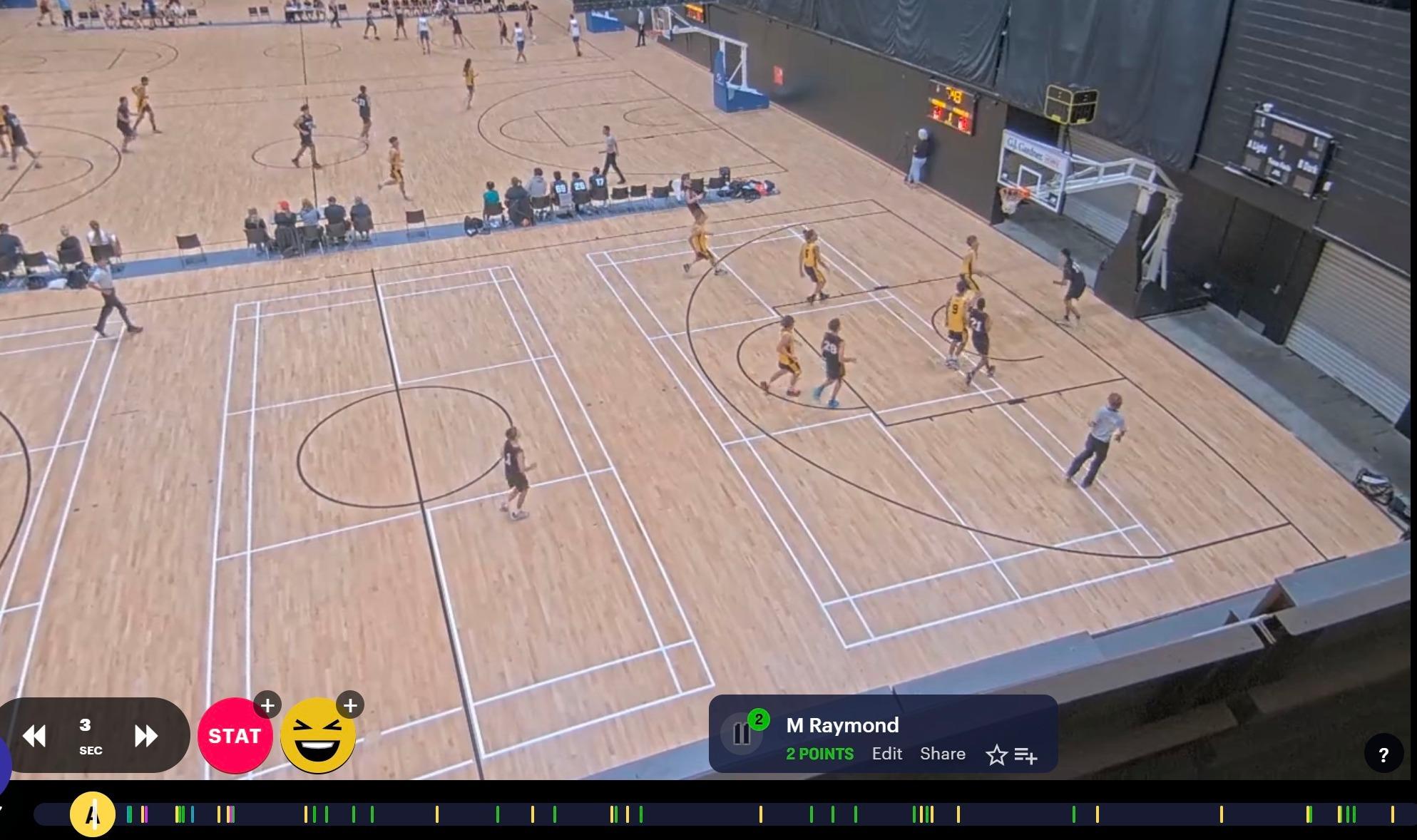Click Share on the M Raymond clip
This screenshot has width=1417, height=840.
click(942, 754)
